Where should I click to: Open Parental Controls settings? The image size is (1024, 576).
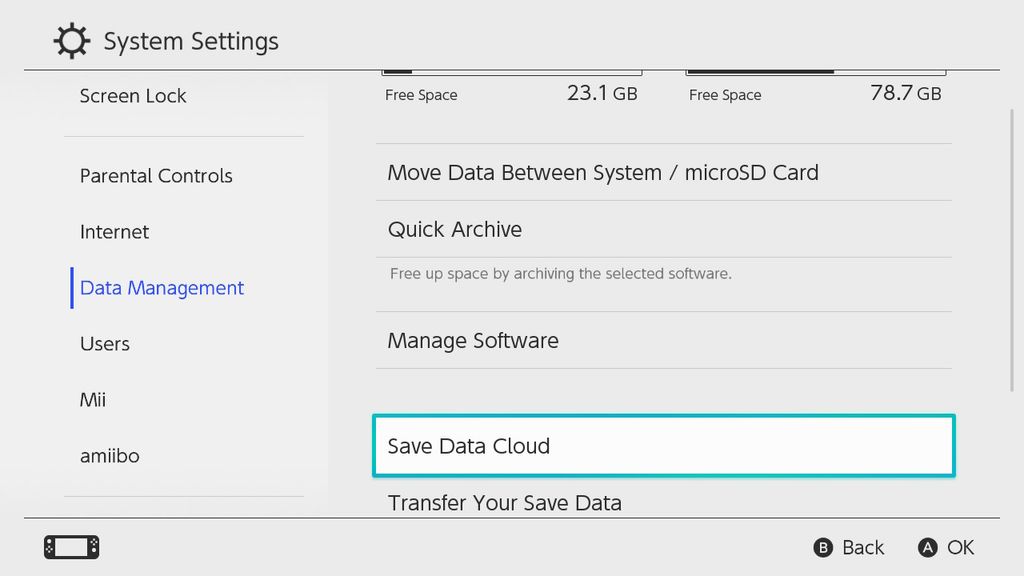tap(155, 176)
